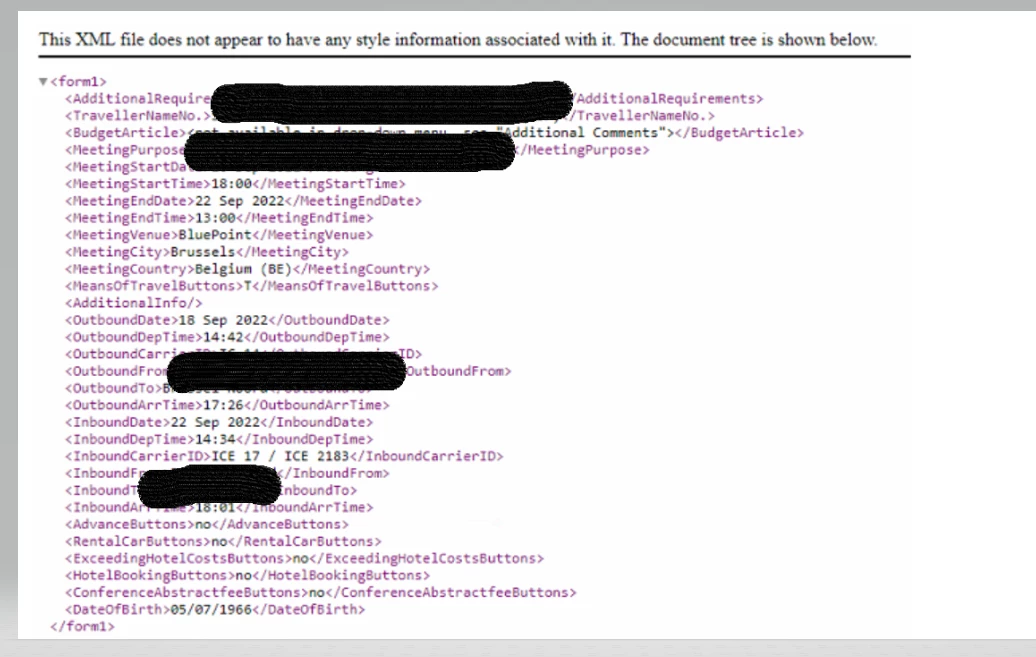This screenshot has width=1036, height=657.
Task: Click the closing MeetingPurpose tag
Action: [x=583, y=150]
